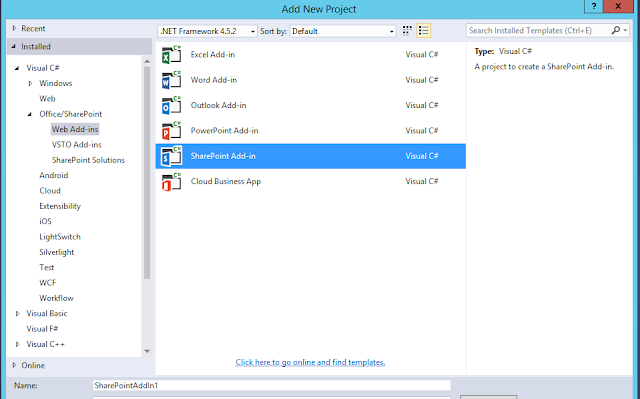
Task: Select the Cloud Business App template name
Action: pyautogui.click(x=226, y=182)
